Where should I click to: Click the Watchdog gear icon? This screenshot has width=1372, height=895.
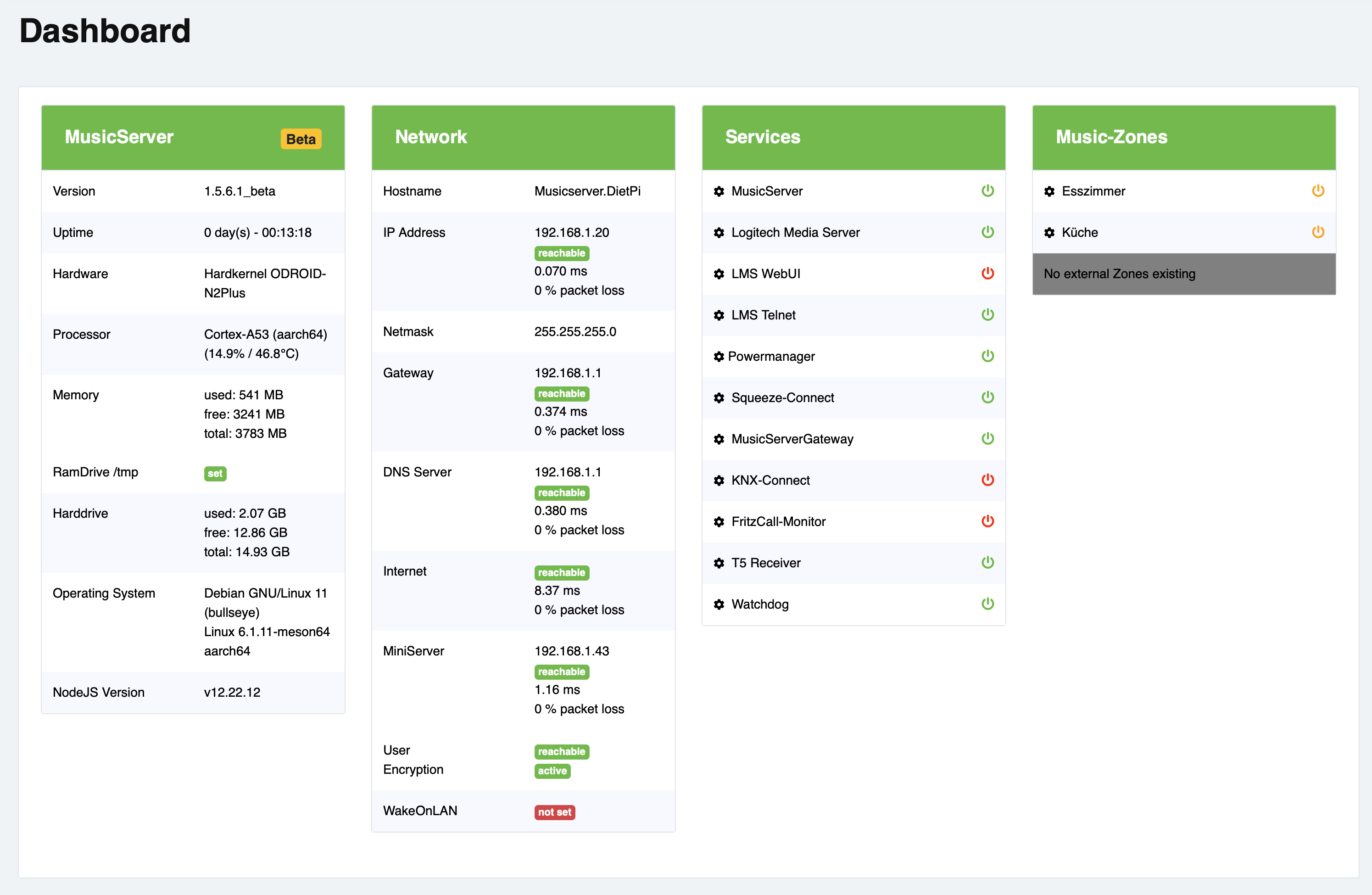pyautogui.click(x=719, y=604)
